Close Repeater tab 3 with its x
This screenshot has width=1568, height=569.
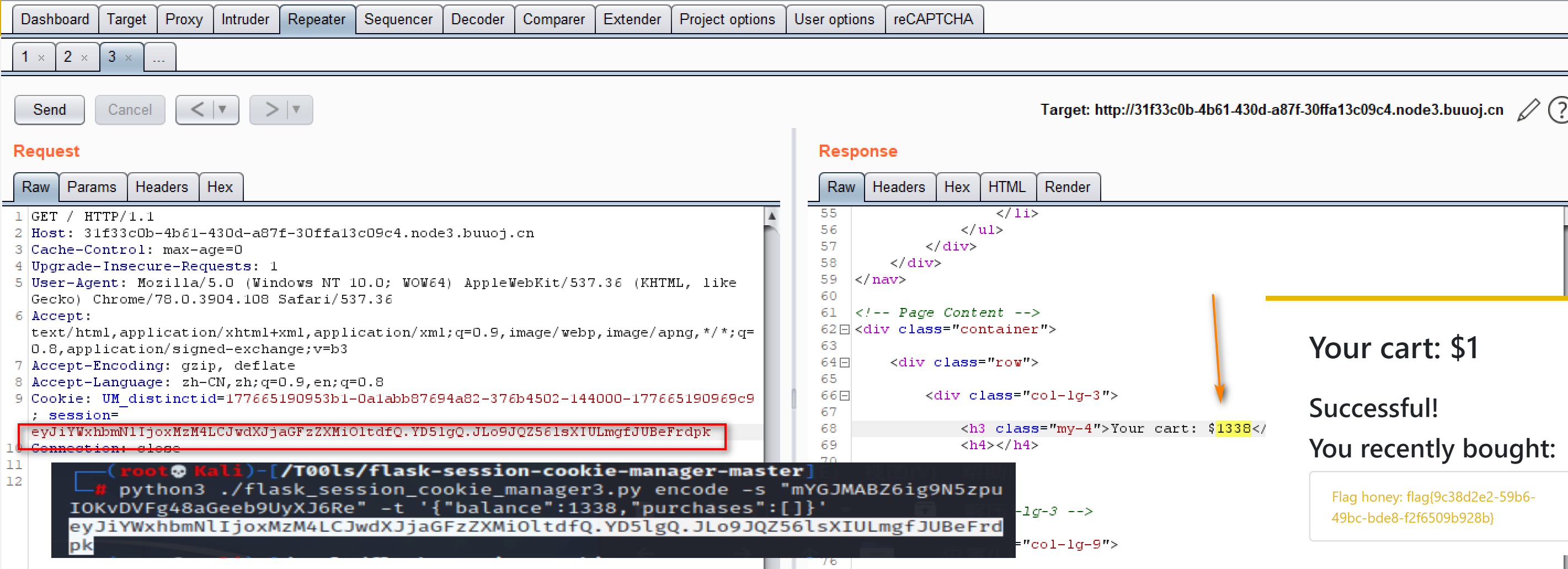pyautogui.click(x=129, y=58)
